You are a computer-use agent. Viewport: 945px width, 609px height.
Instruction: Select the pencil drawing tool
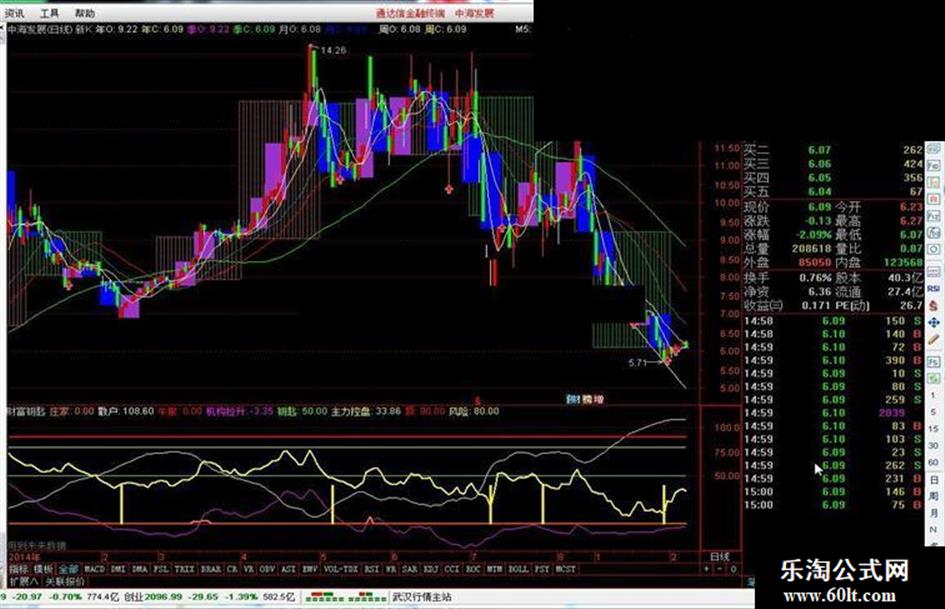[x=934, y=339]
